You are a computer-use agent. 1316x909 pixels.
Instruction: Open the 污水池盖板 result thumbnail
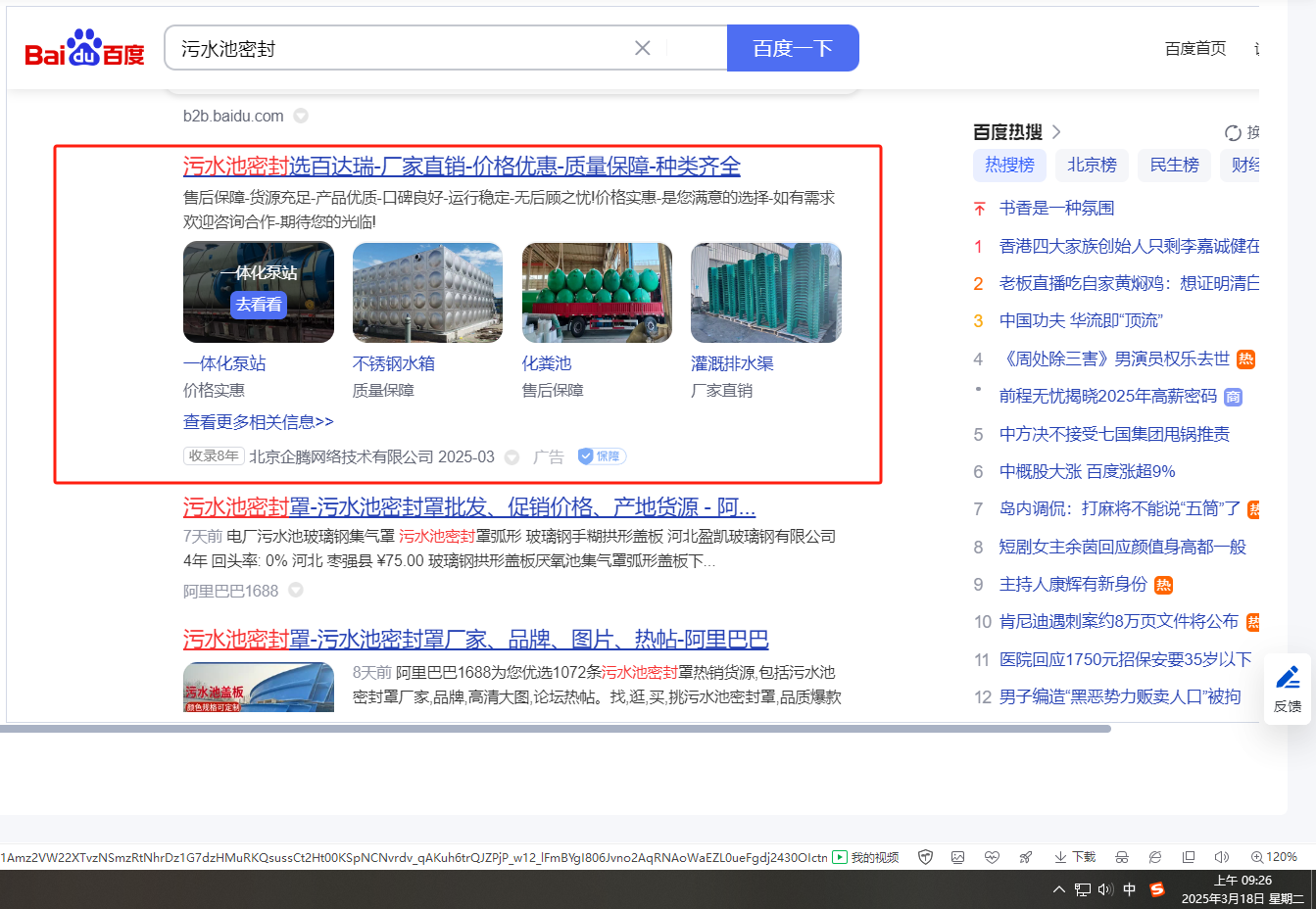[259, 687]
